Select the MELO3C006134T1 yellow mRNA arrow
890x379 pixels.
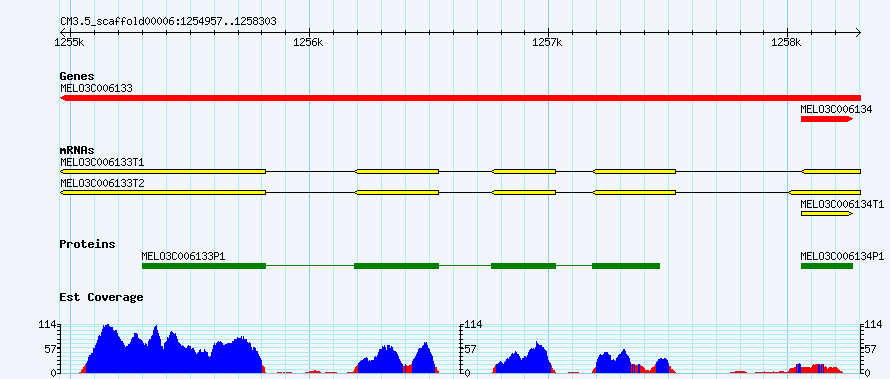(826, 214)
